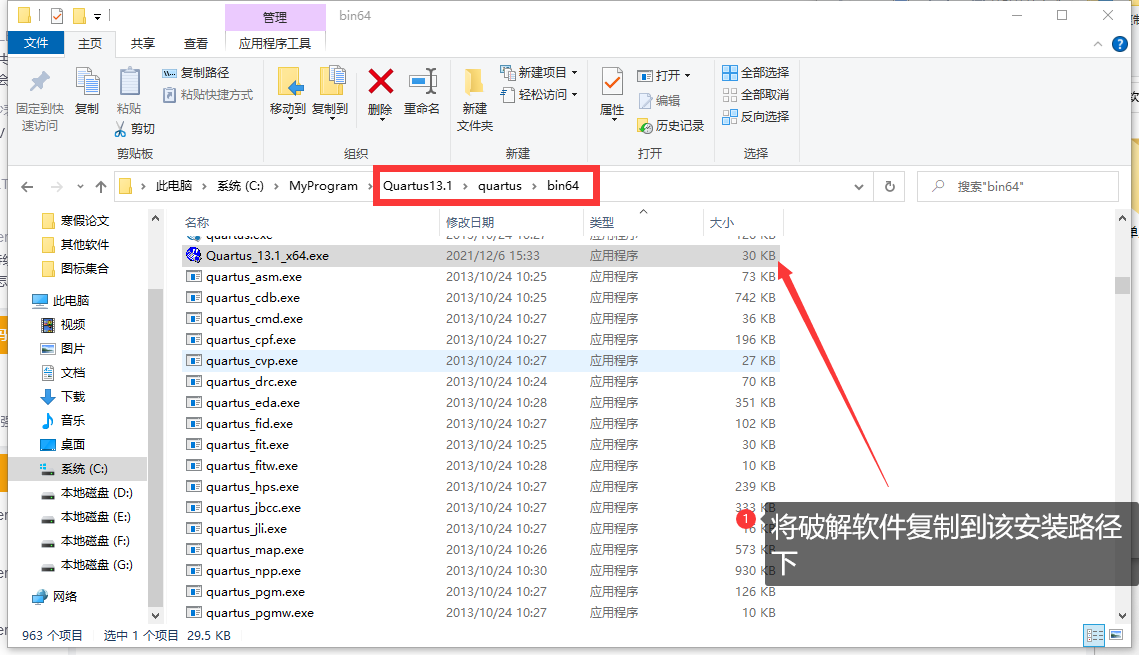Screen dimensions: 1139x655
Task: Open the New Item (新建项目) dropdown
Action: pyautogui.click(x=539, y=73)
